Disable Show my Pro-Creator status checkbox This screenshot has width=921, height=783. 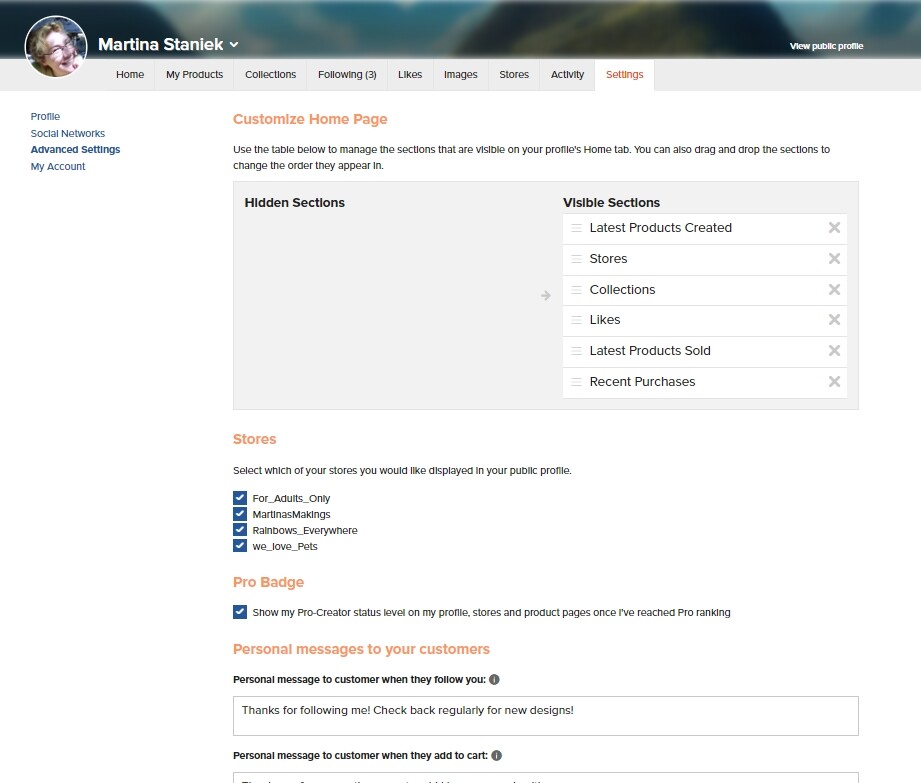click(240, 612)
